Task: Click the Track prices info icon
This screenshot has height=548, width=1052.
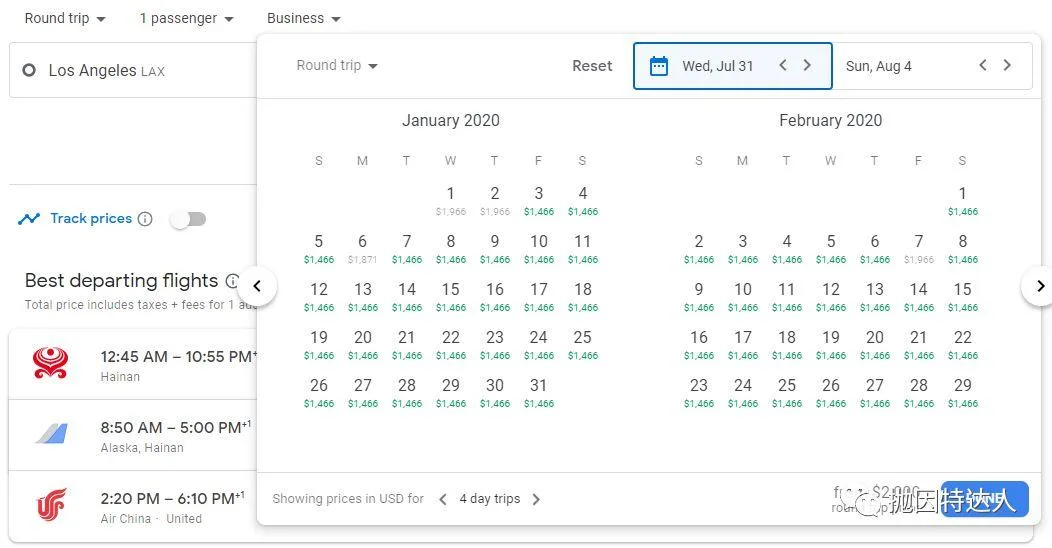Action: click(145, 219)
